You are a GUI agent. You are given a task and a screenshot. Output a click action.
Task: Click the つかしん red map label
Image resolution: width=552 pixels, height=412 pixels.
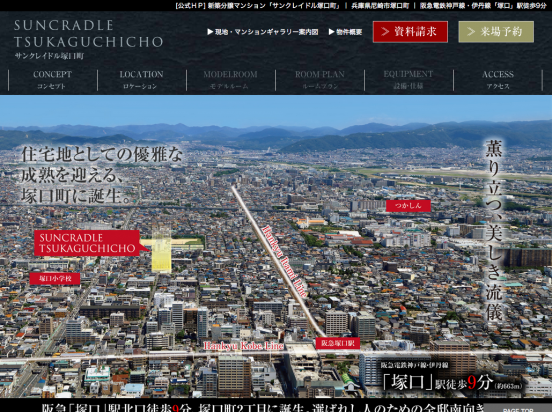click(x=408, y=206)
